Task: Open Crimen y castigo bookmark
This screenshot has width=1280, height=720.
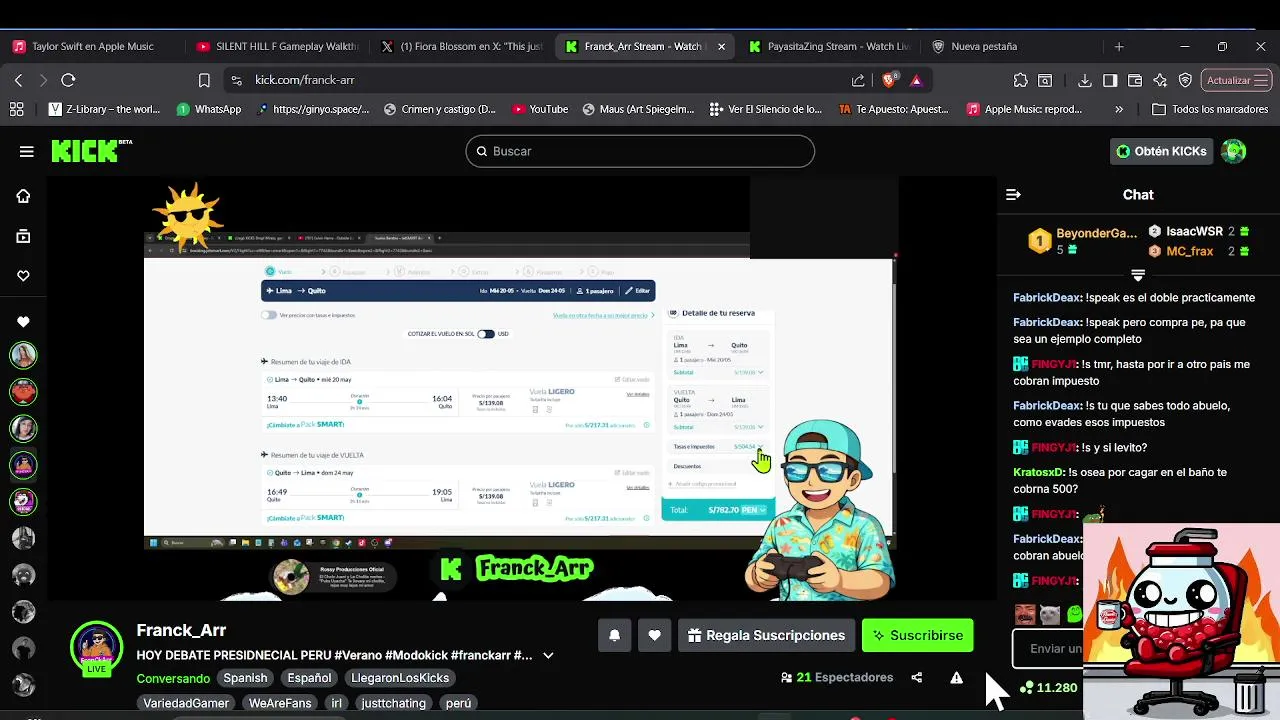Action: click(440, 109)
